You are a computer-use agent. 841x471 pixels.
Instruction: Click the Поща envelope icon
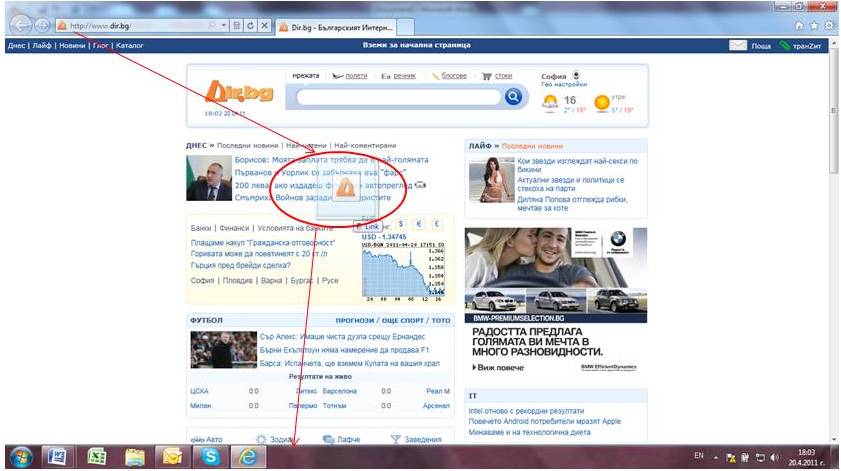click(738, 46)
